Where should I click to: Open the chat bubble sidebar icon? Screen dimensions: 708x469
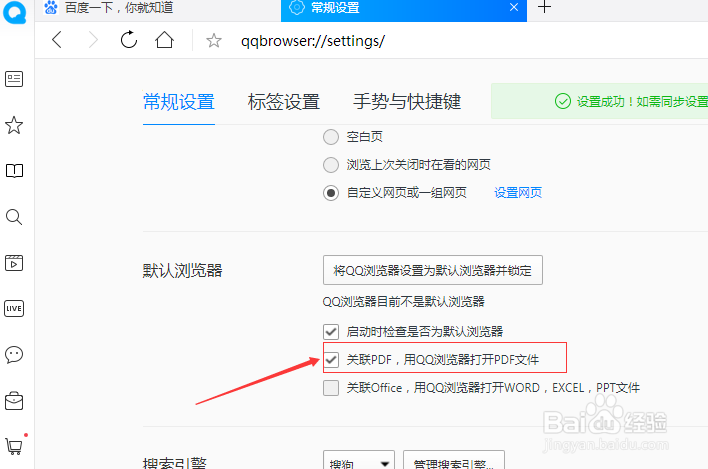click(14, 355)
